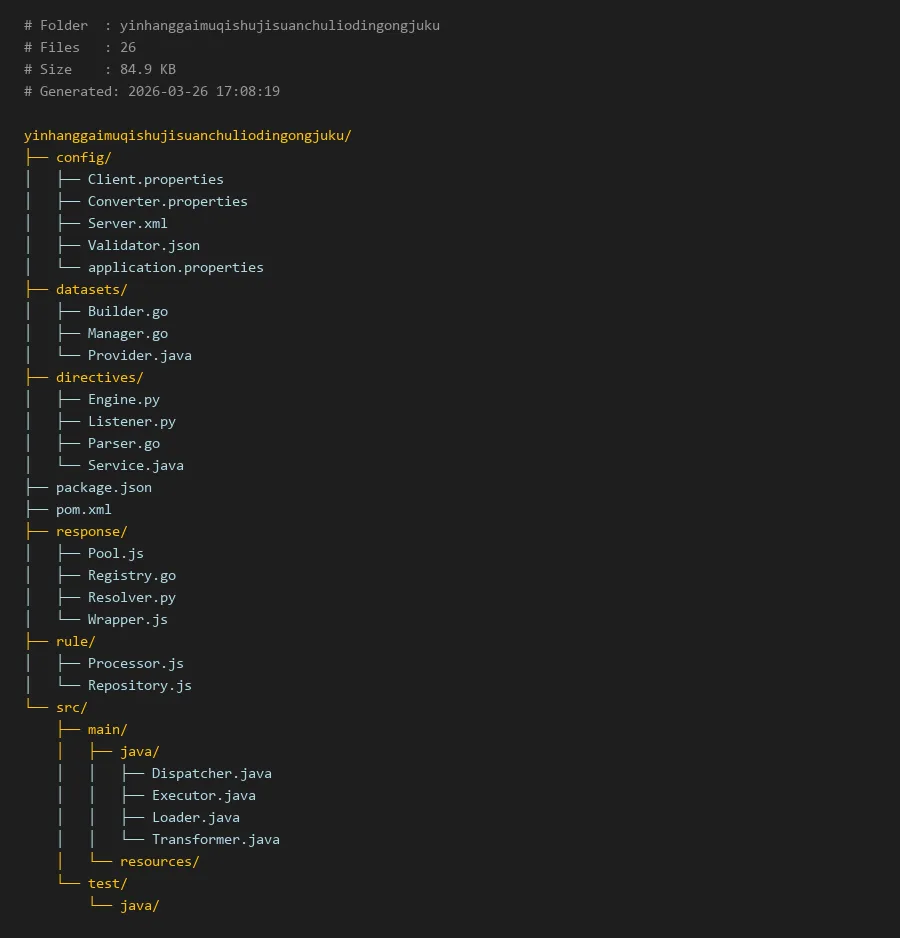Click the root yinhanggaimuqishujisuanchuliodingongjuku/ folder
This screenshot has width=900, height=938.
[x=187, y=135]
